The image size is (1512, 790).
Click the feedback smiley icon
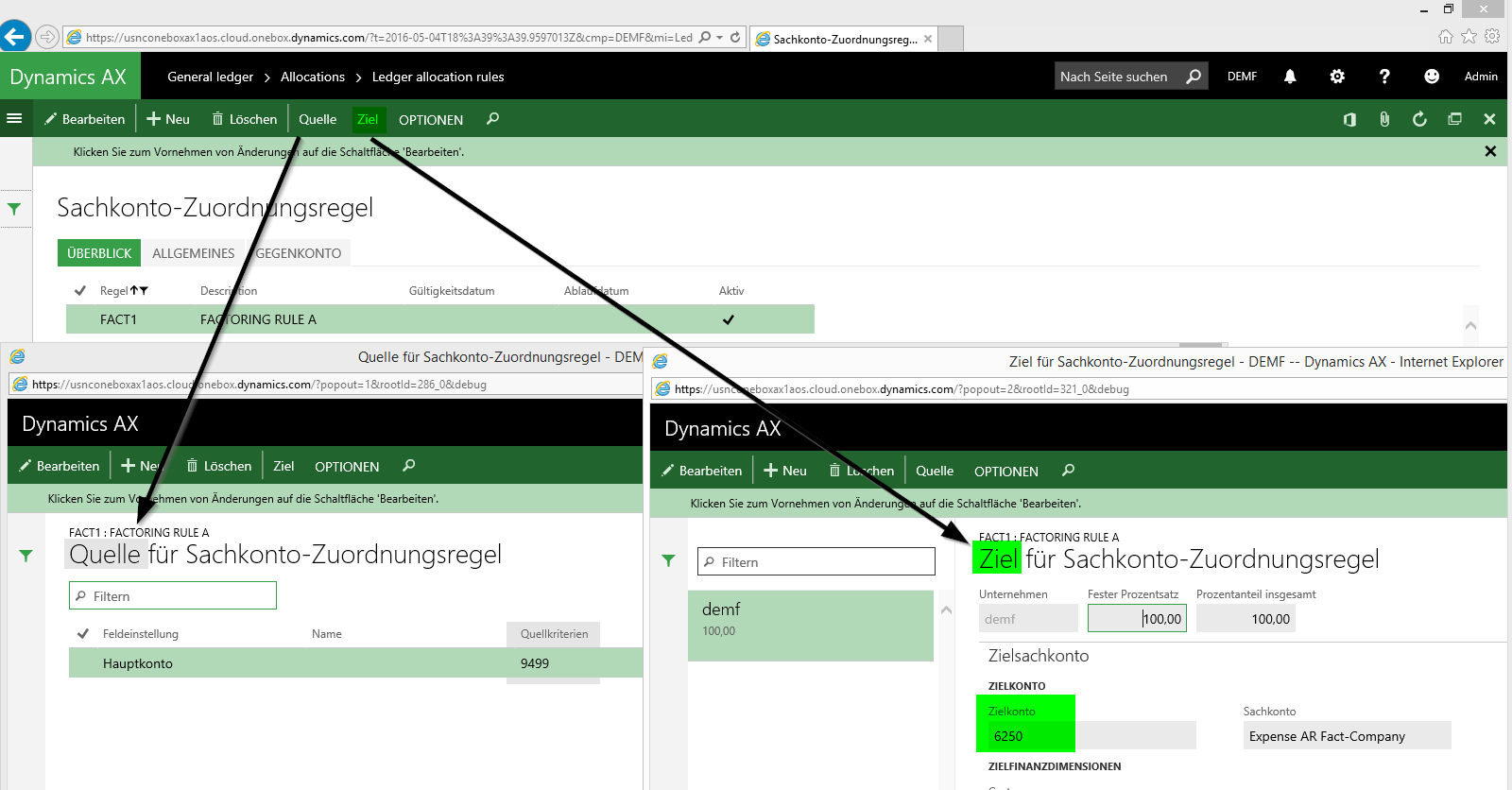tap(1432, 77)
